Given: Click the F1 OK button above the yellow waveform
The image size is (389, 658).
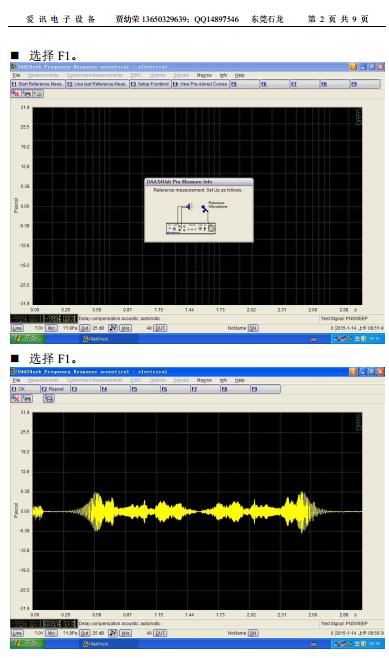Looking at the screenshot, I should click(x=25, y=389).
